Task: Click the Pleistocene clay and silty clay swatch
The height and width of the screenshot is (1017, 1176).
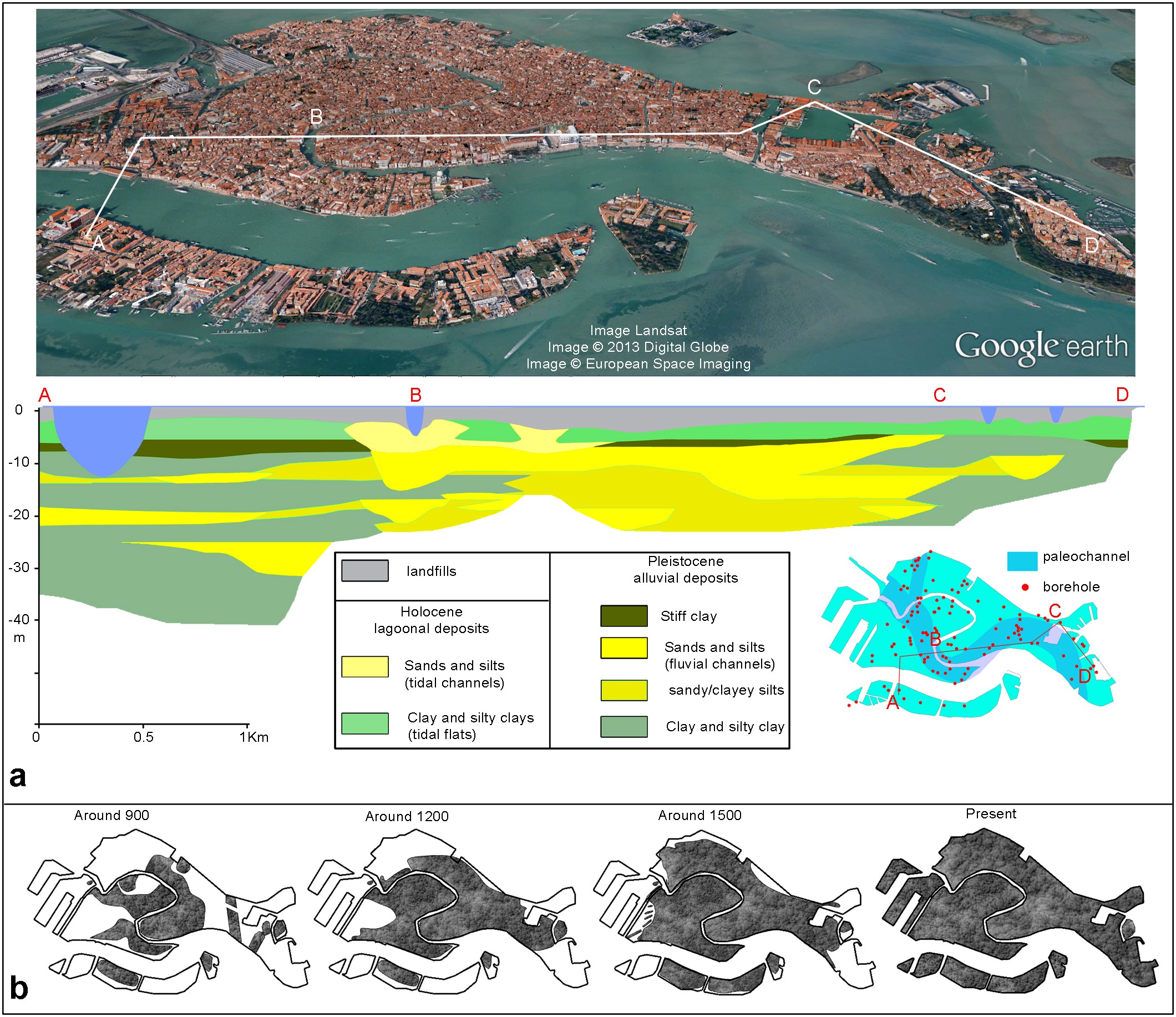Action: click(624, 727)
